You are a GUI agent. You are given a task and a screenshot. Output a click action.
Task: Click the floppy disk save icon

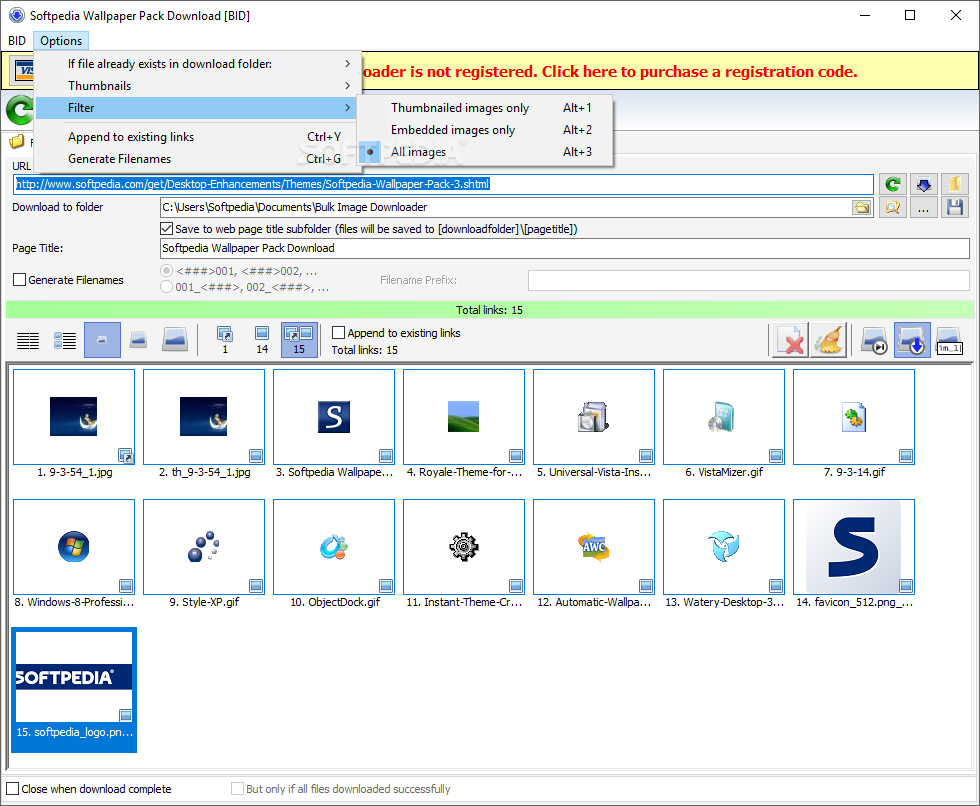(x=954, y=207)
